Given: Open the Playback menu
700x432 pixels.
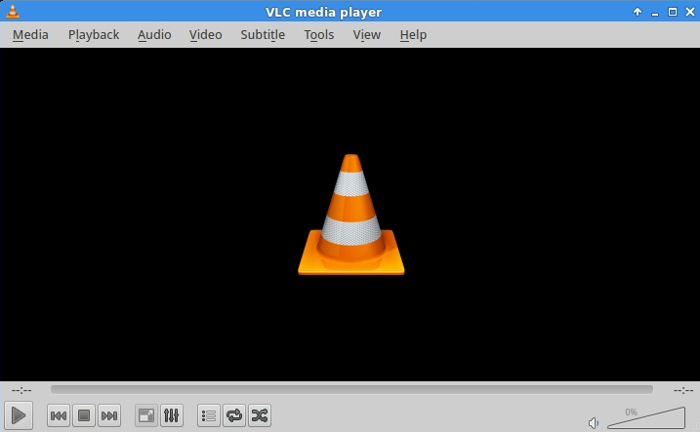Looking at the screenshot, I should pos(93,35).
